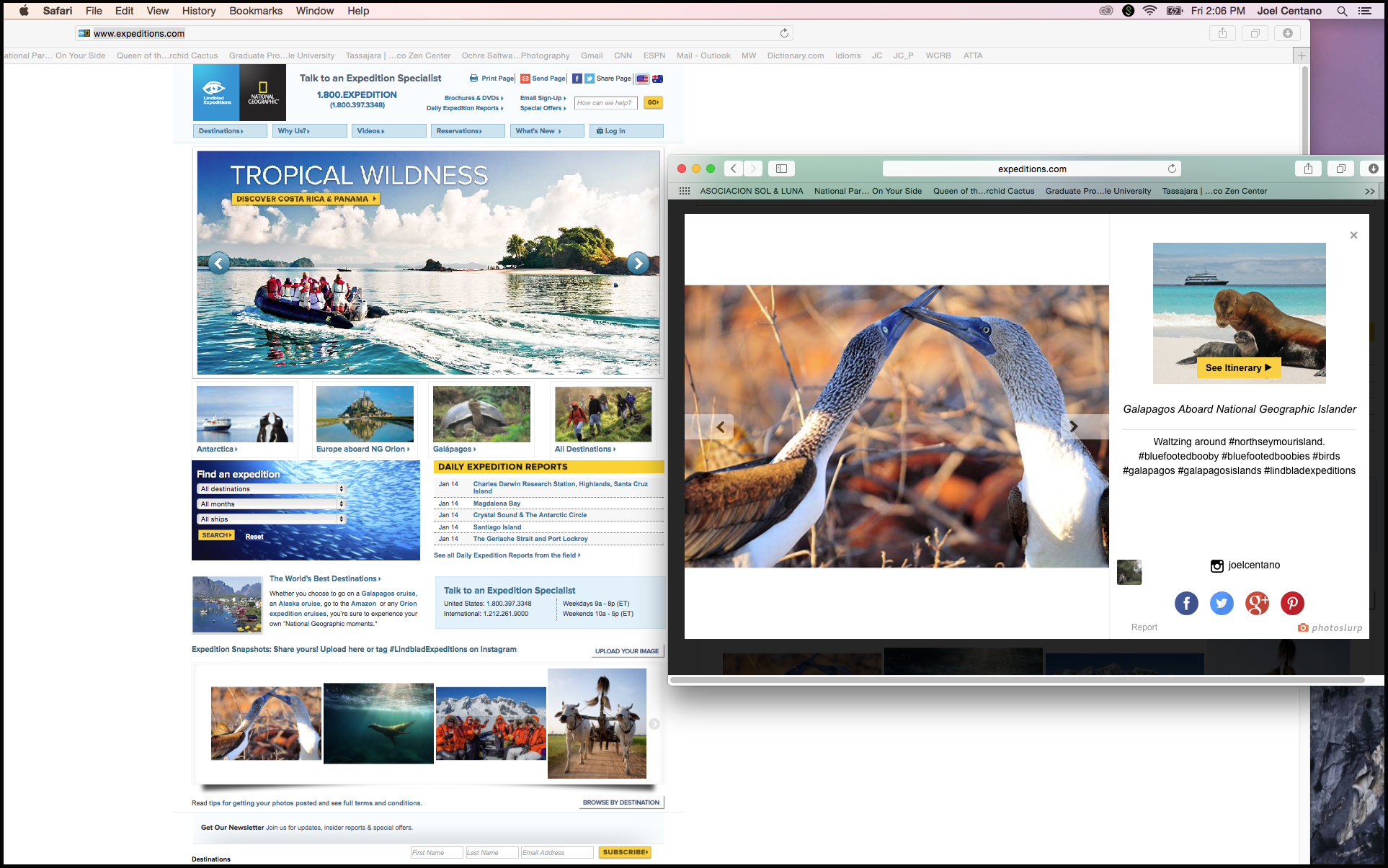Image resolution: width=1388 pixels, height=868 pixels.
Task: Click UPLOAD YOUR IMAGE button
Action: click(627, 650)
